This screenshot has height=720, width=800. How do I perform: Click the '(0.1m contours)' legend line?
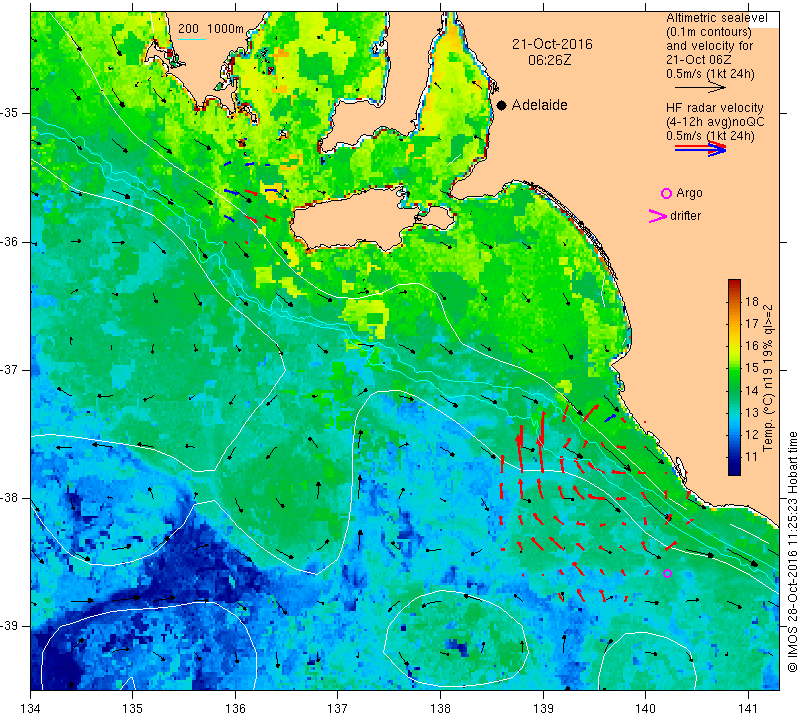pyautogui.click(x=709, y=32)
